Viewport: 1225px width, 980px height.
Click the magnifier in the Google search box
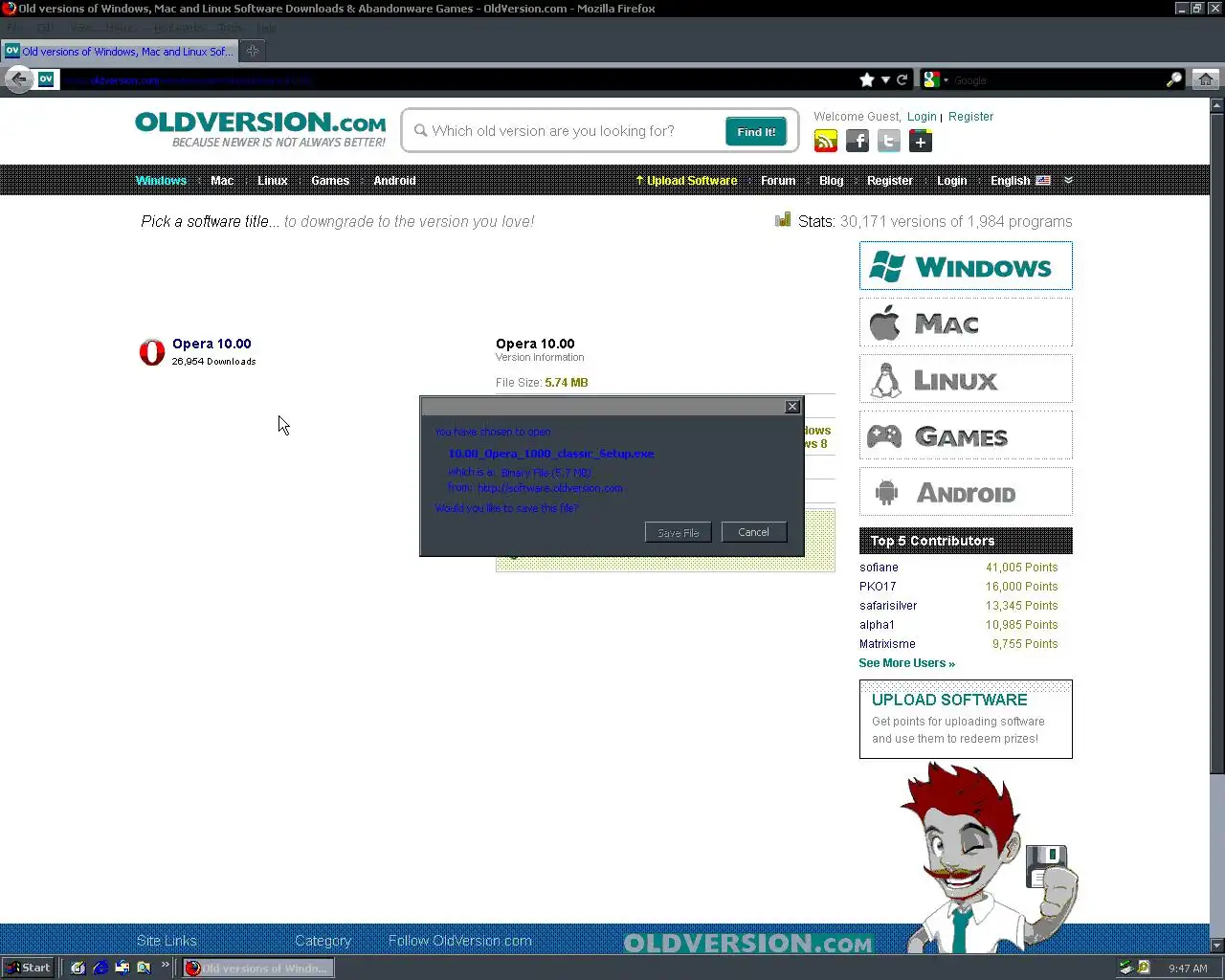(1174, 80)
